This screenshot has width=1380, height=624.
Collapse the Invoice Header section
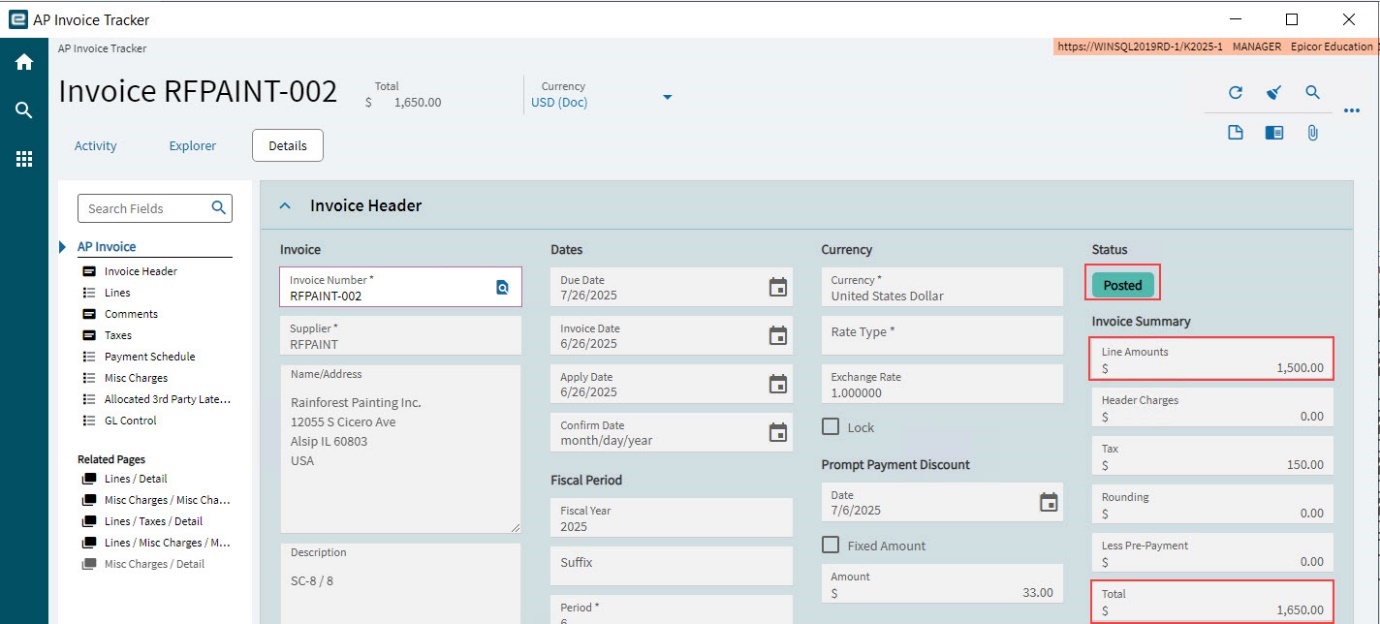click(285, 206)
